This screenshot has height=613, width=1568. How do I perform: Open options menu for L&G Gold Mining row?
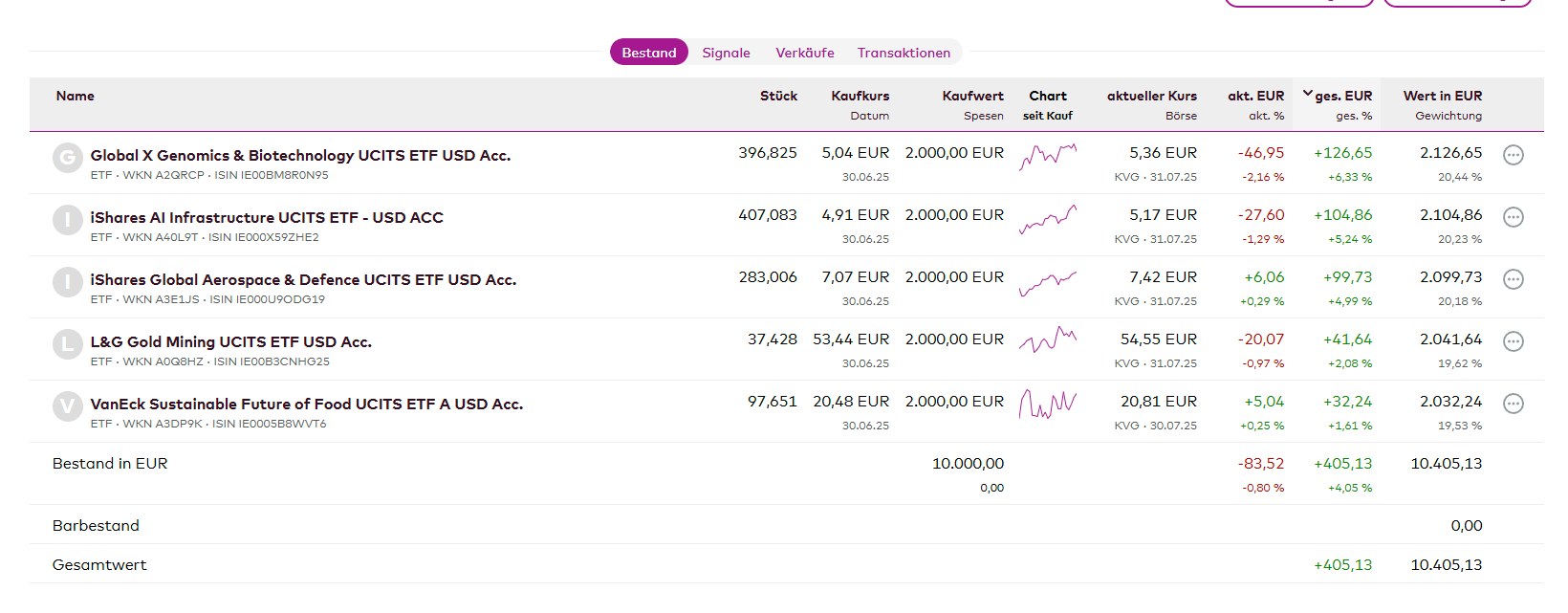[1513, 341]
